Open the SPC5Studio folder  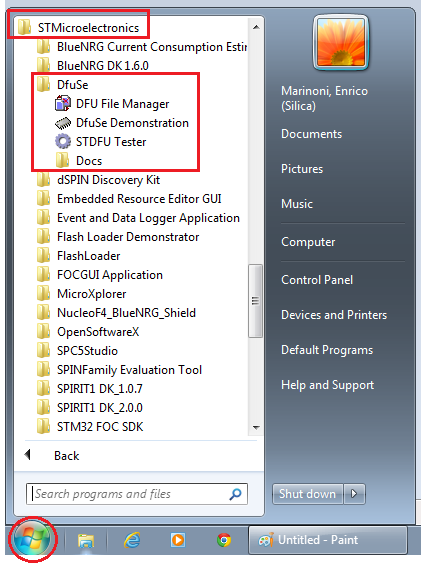(77, 351)
